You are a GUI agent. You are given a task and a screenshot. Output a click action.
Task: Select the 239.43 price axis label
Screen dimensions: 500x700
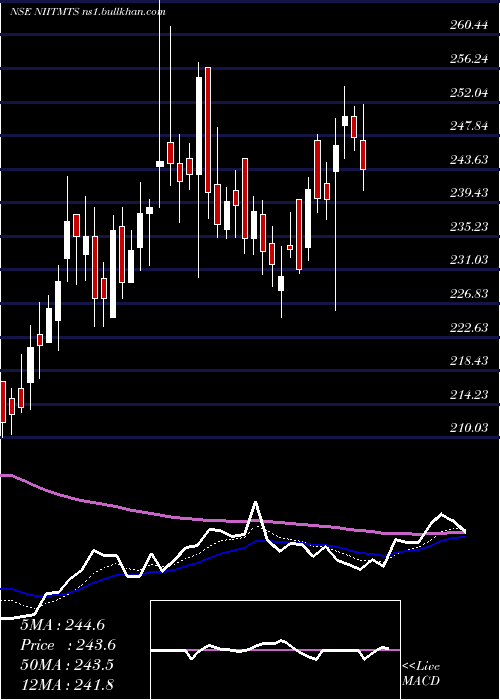469,193
